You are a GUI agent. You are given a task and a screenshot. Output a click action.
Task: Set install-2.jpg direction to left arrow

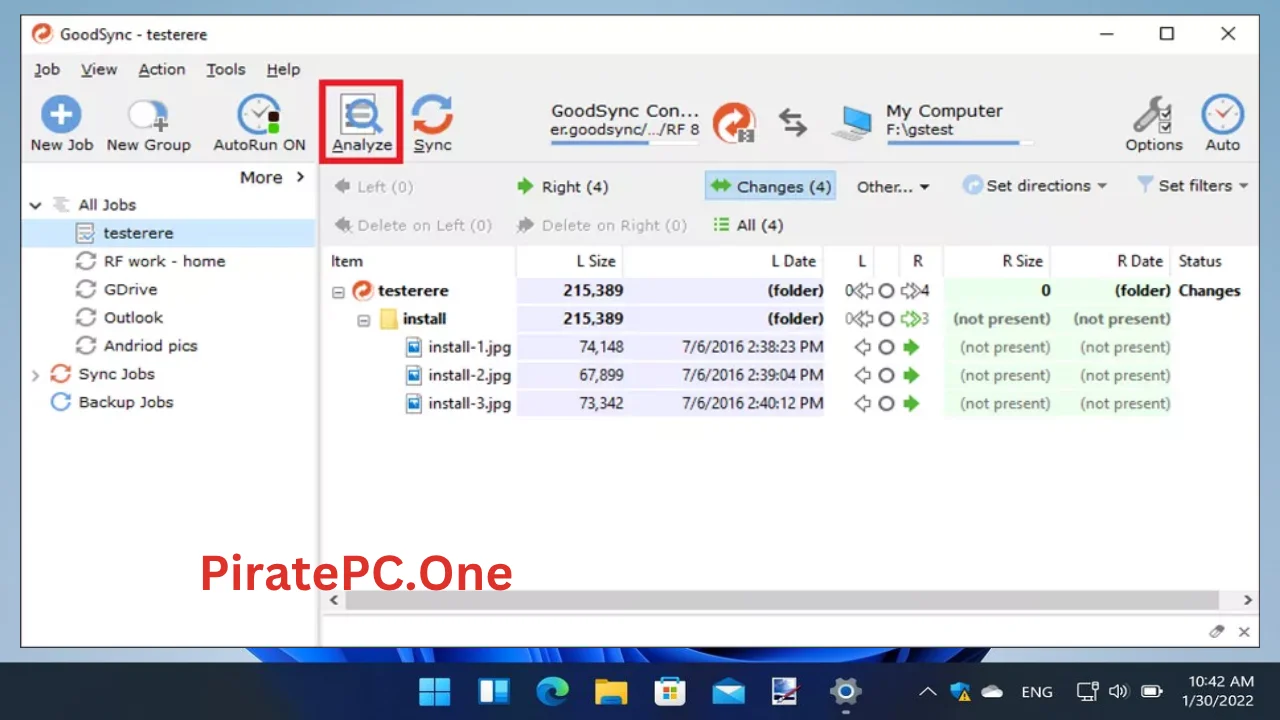point(863,376)
